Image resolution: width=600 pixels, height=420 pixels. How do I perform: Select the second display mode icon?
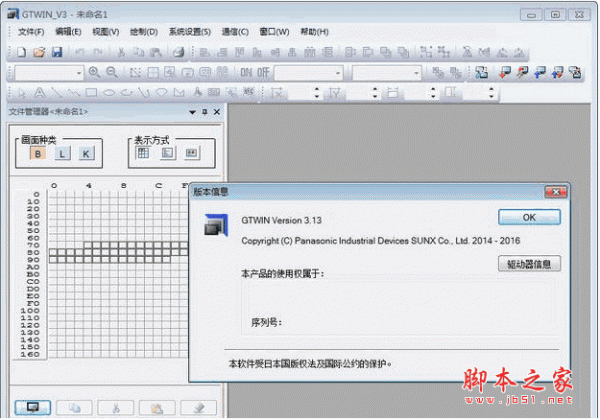pos(167,153)
